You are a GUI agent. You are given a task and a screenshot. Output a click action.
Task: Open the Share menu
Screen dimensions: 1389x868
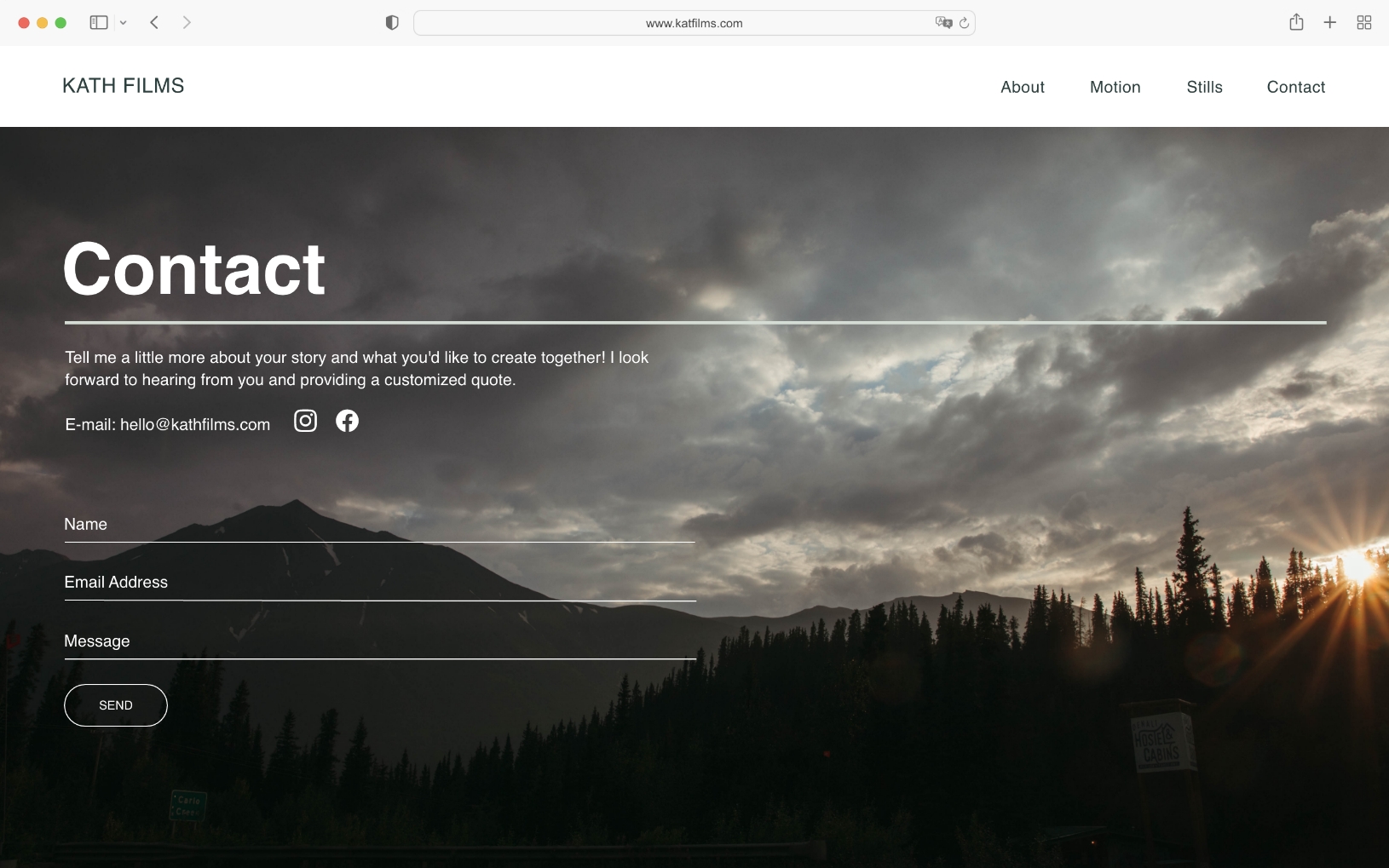(1296, 23)
